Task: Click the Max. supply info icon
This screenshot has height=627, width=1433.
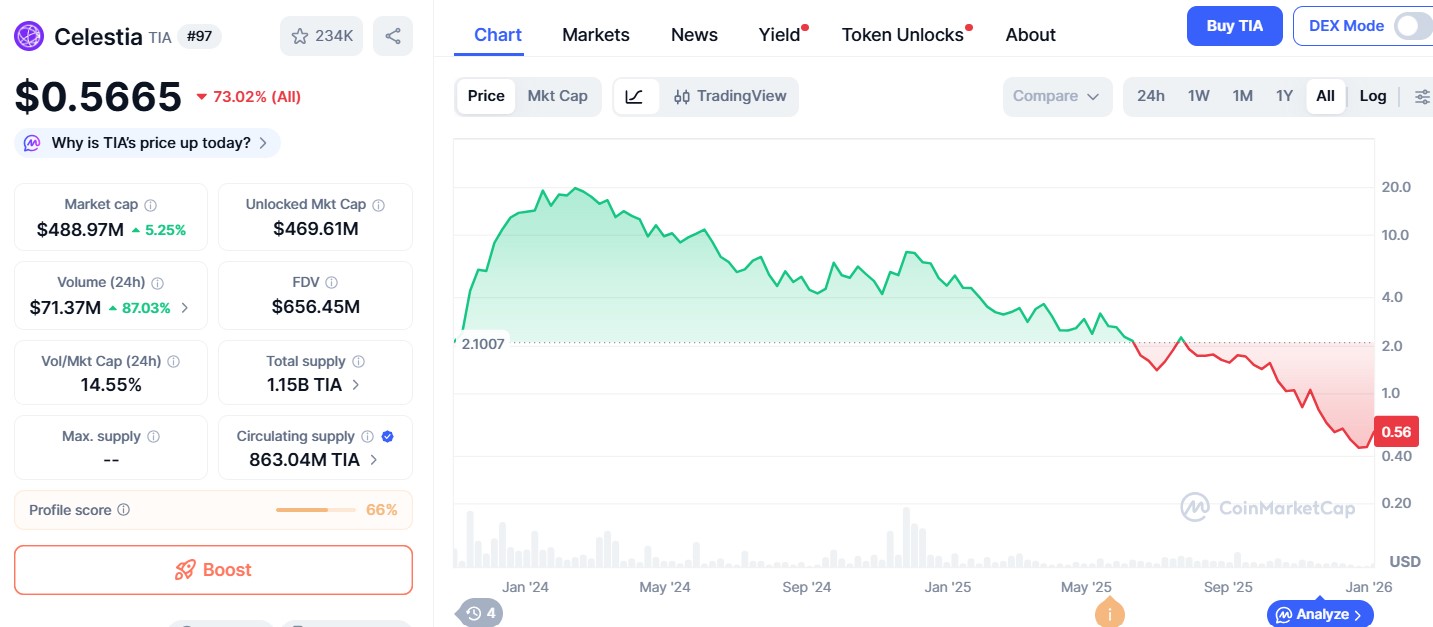Action: tap(153, 435)
